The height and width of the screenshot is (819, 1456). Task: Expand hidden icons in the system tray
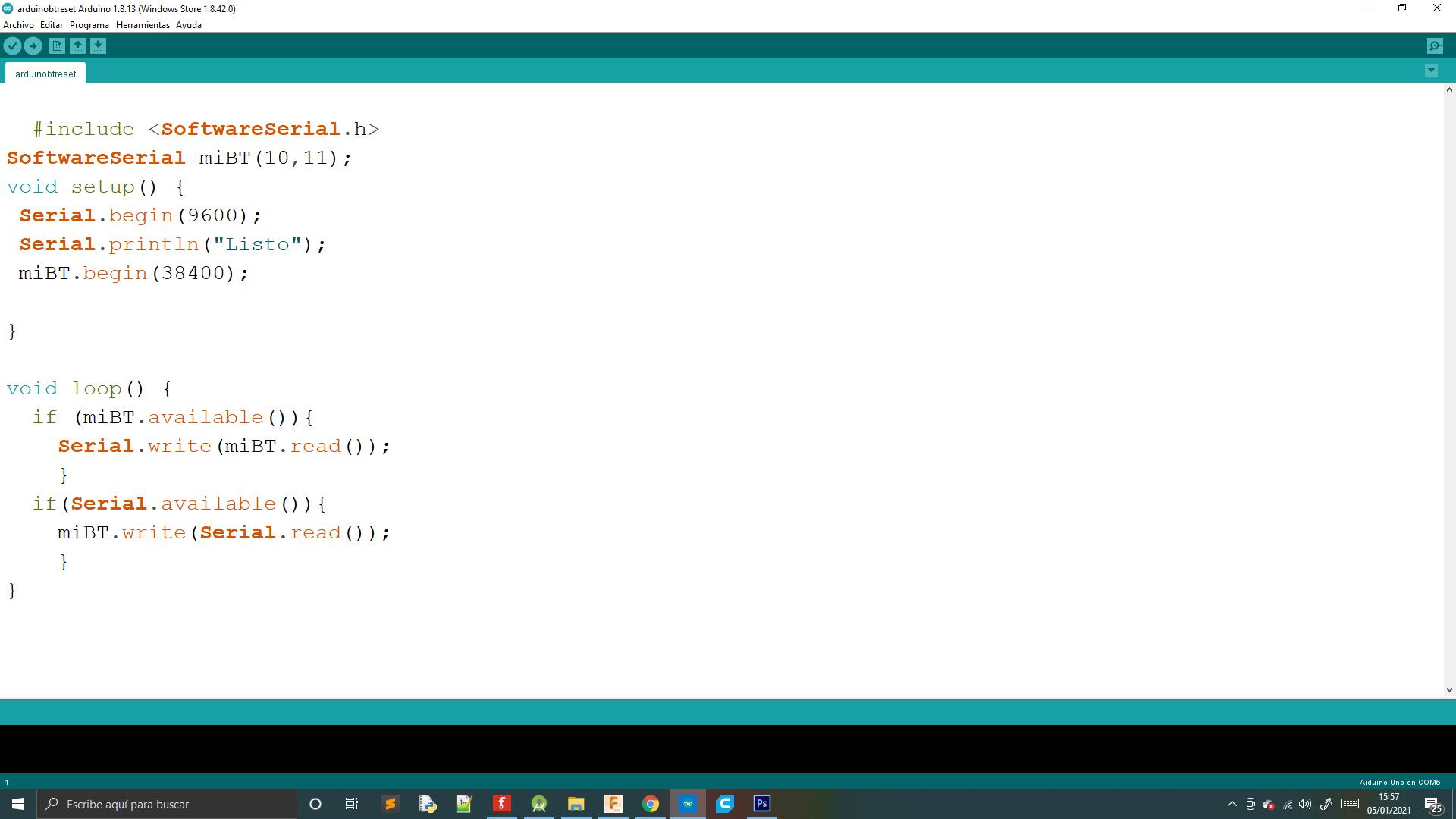[1233, 804]
